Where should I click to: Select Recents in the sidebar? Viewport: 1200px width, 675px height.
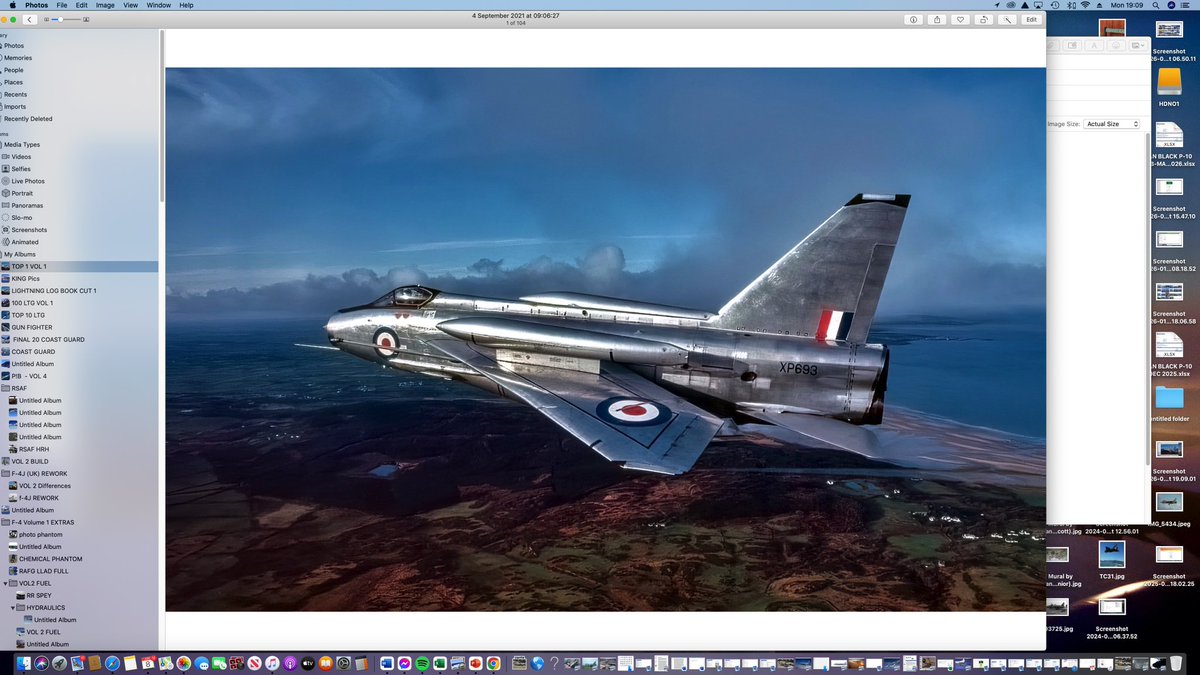(x=16, y=94)
